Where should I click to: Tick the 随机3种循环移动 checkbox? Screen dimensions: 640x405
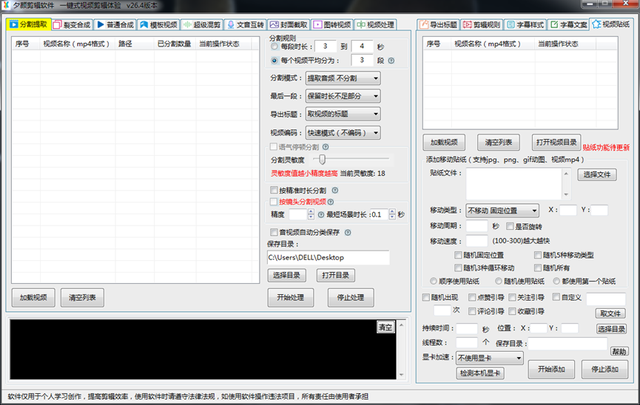pos(458,268)
